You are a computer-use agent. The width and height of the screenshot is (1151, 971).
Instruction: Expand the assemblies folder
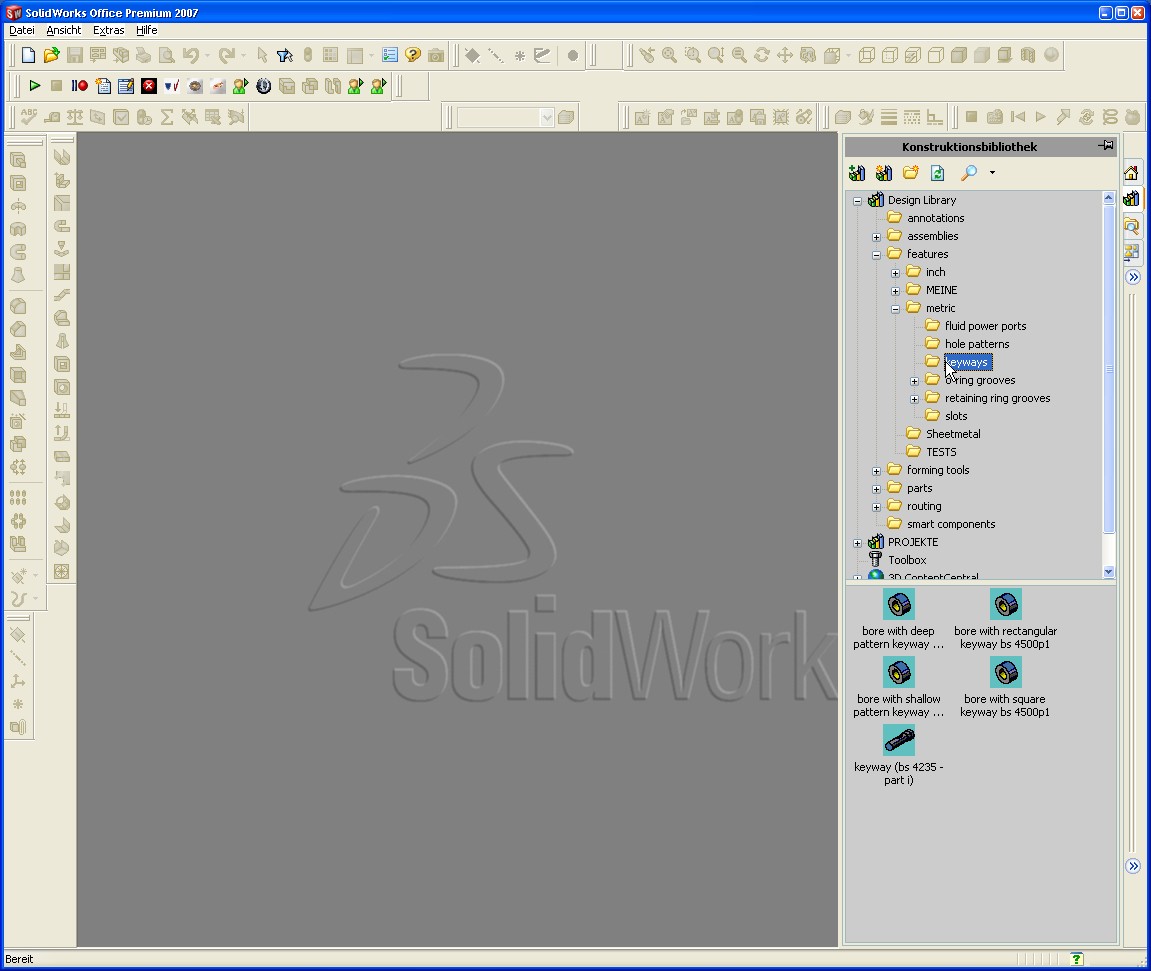coord(876,237)
